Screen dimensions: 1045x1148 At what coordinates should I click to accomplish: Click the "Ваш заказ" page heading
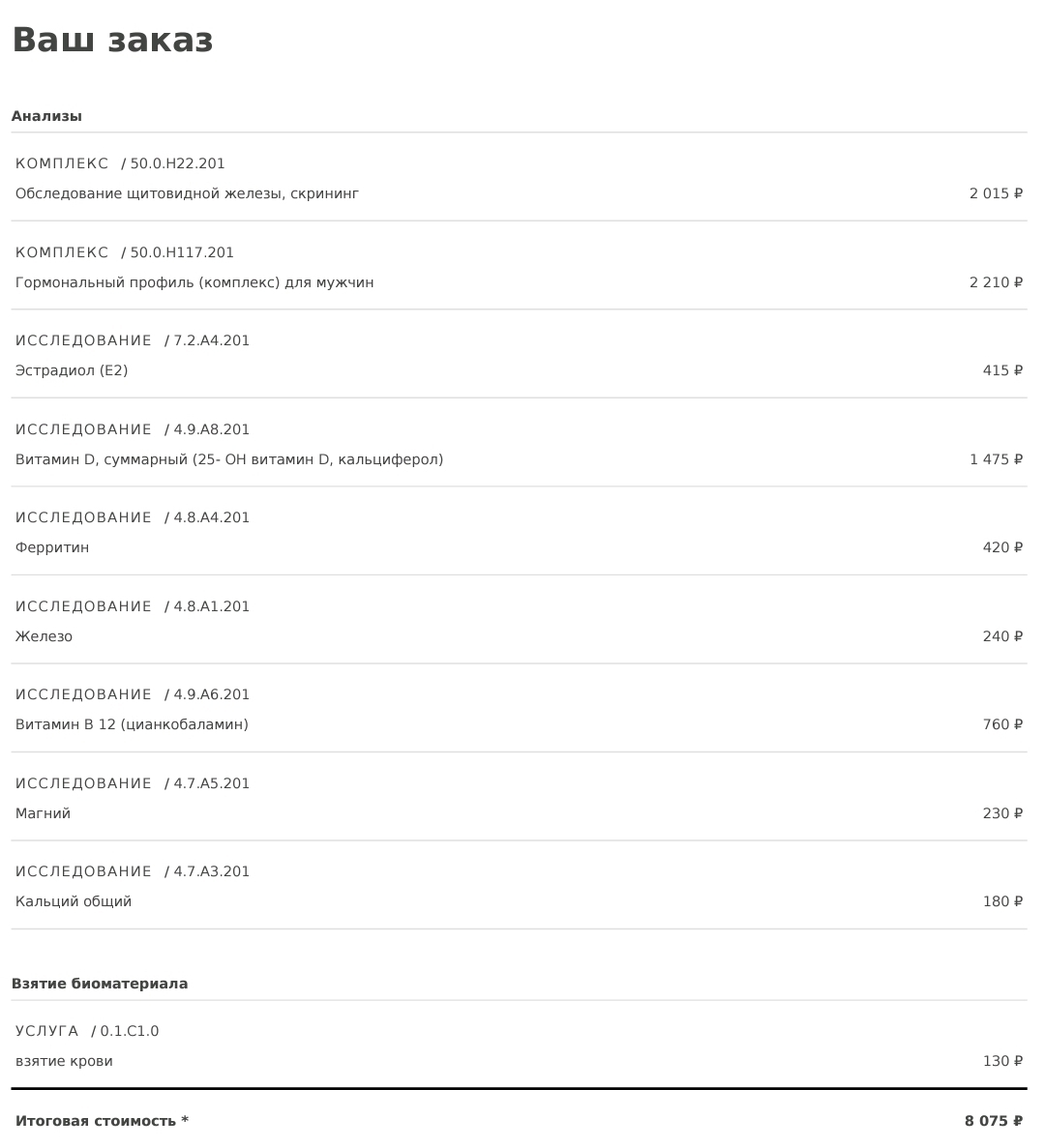point(112,41)
